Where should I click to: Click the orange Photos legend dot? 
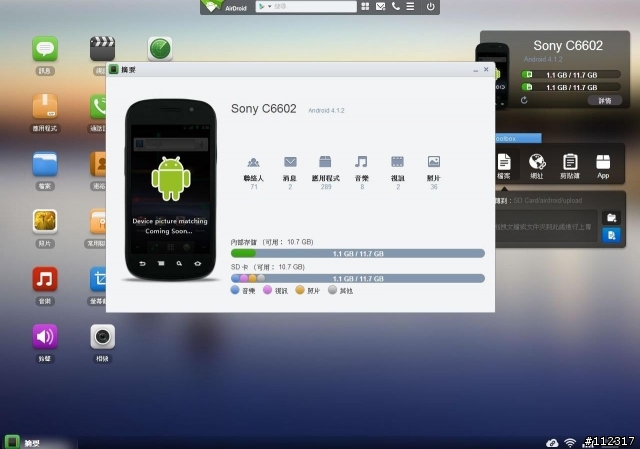pos(300,290)
